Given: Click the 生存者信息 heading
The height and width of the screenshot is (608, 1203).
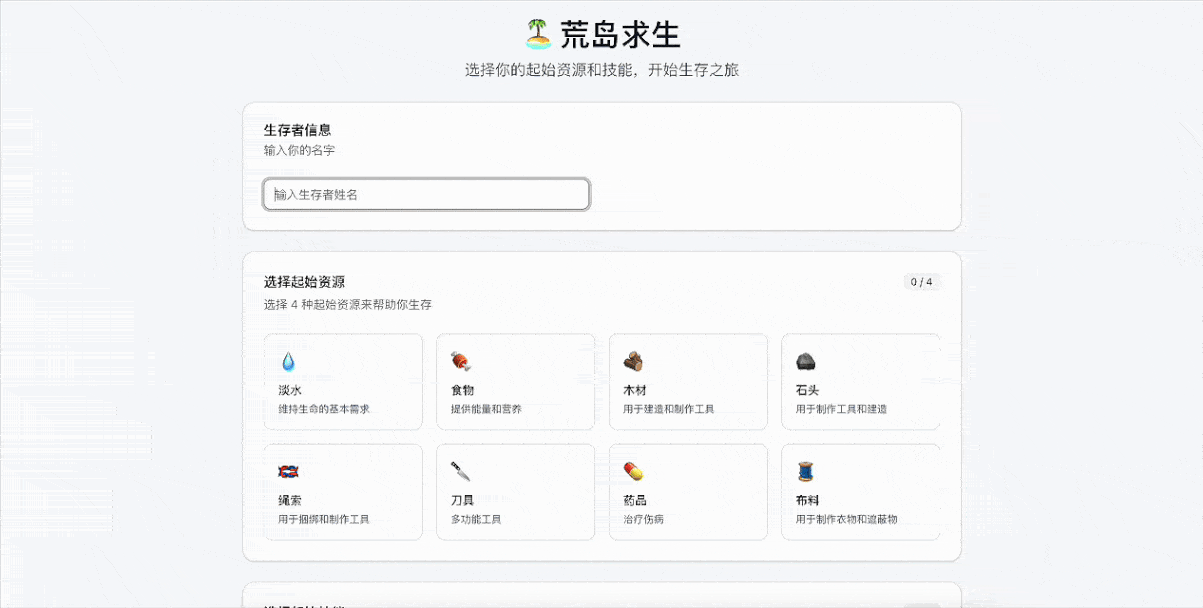Looking at the screenshot, I should [298, 130].
